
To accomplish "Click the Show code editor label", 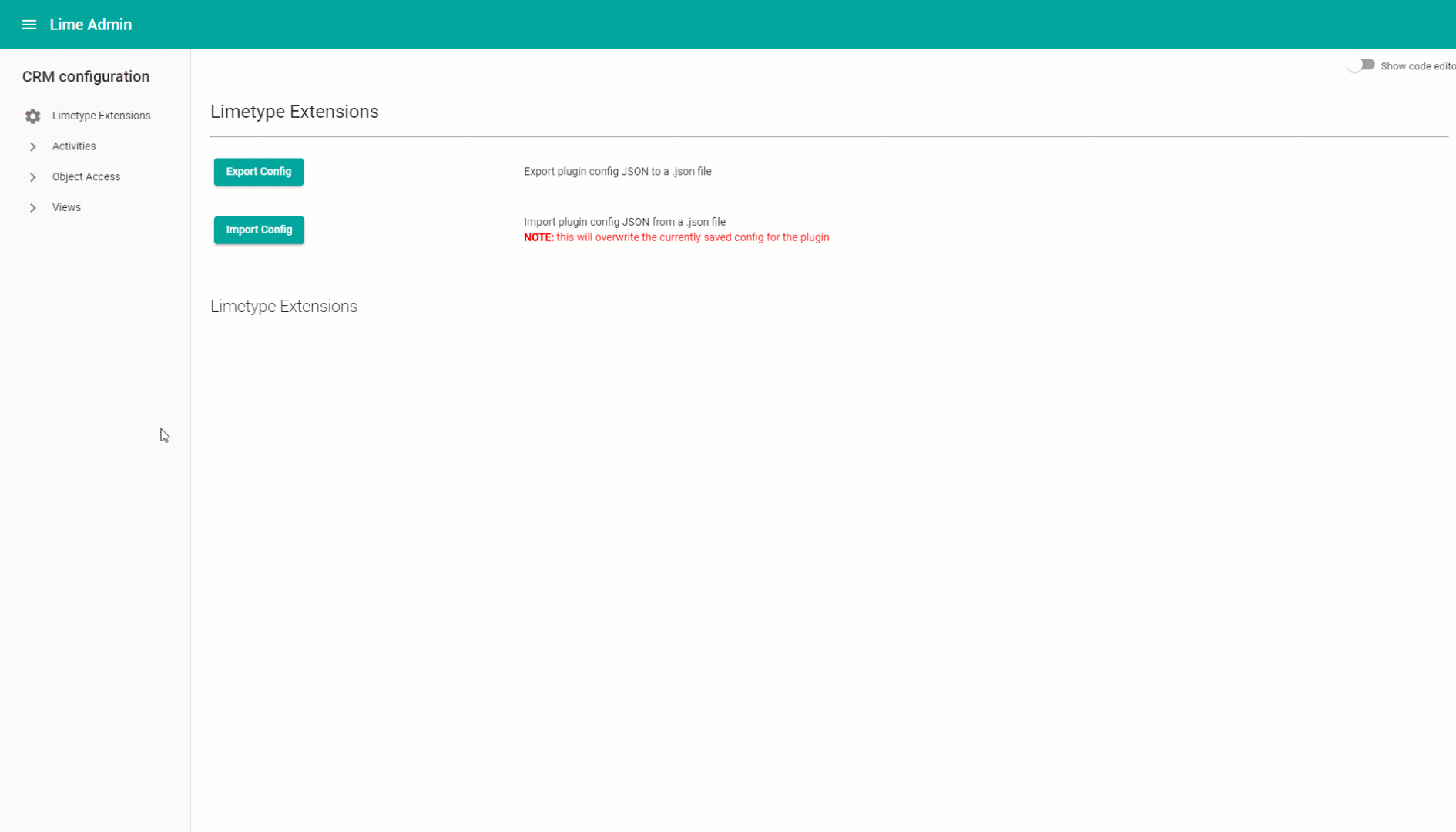I will (x=1417, y=66).
